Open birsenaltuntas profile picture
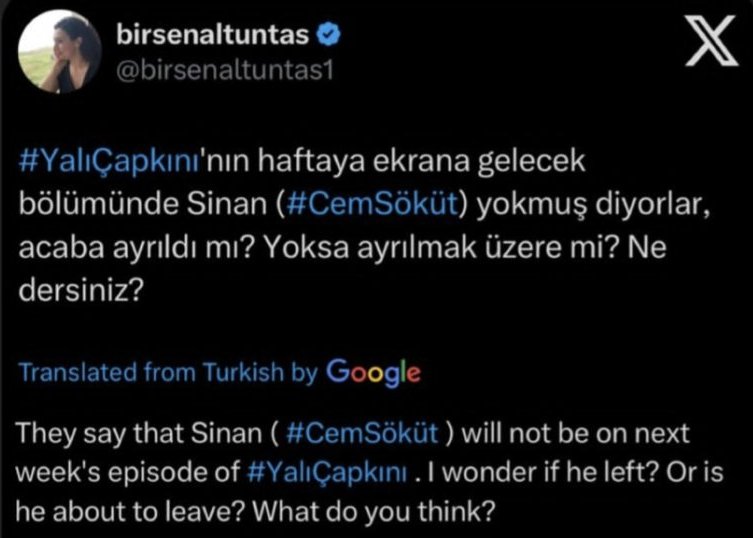The width and height of the screenshot is (753, 538). [59, 51]
